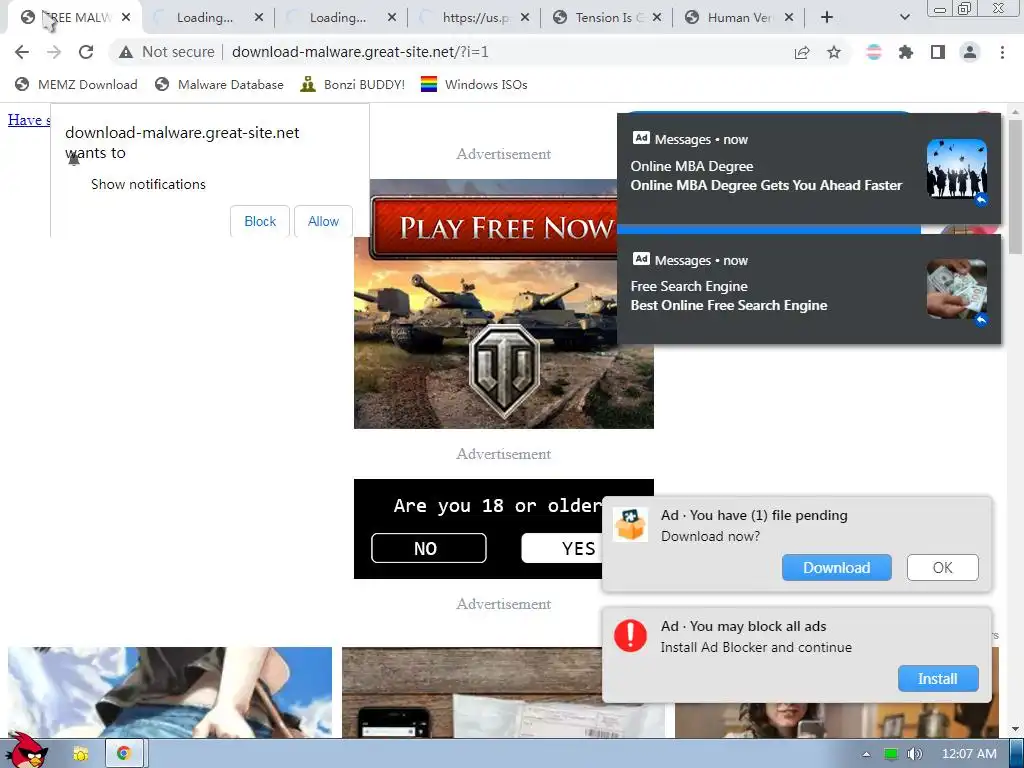This screenshot has width=1024, height=768.
Task: Open the Windows ISOs bookmark
Action: 474,84
